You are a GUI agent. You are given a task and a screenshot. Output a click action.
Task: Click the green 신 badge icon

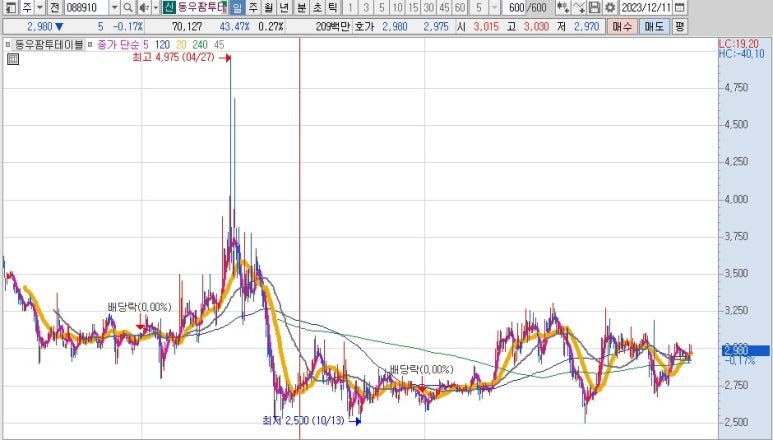click(169, 7)
